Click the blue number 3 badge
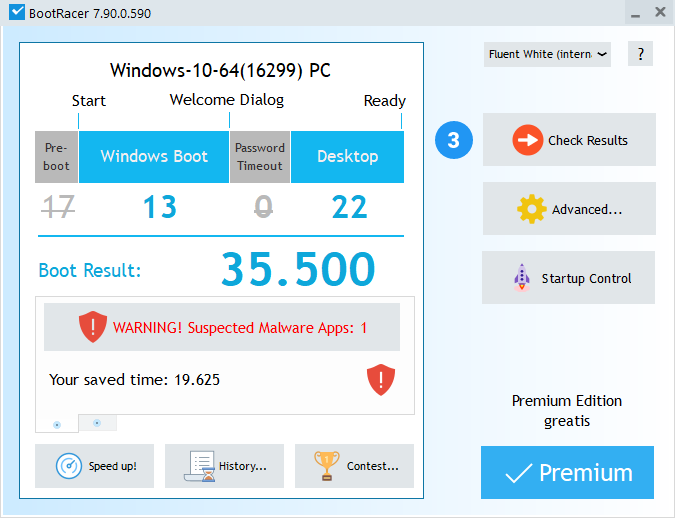 tap(453, 140)
